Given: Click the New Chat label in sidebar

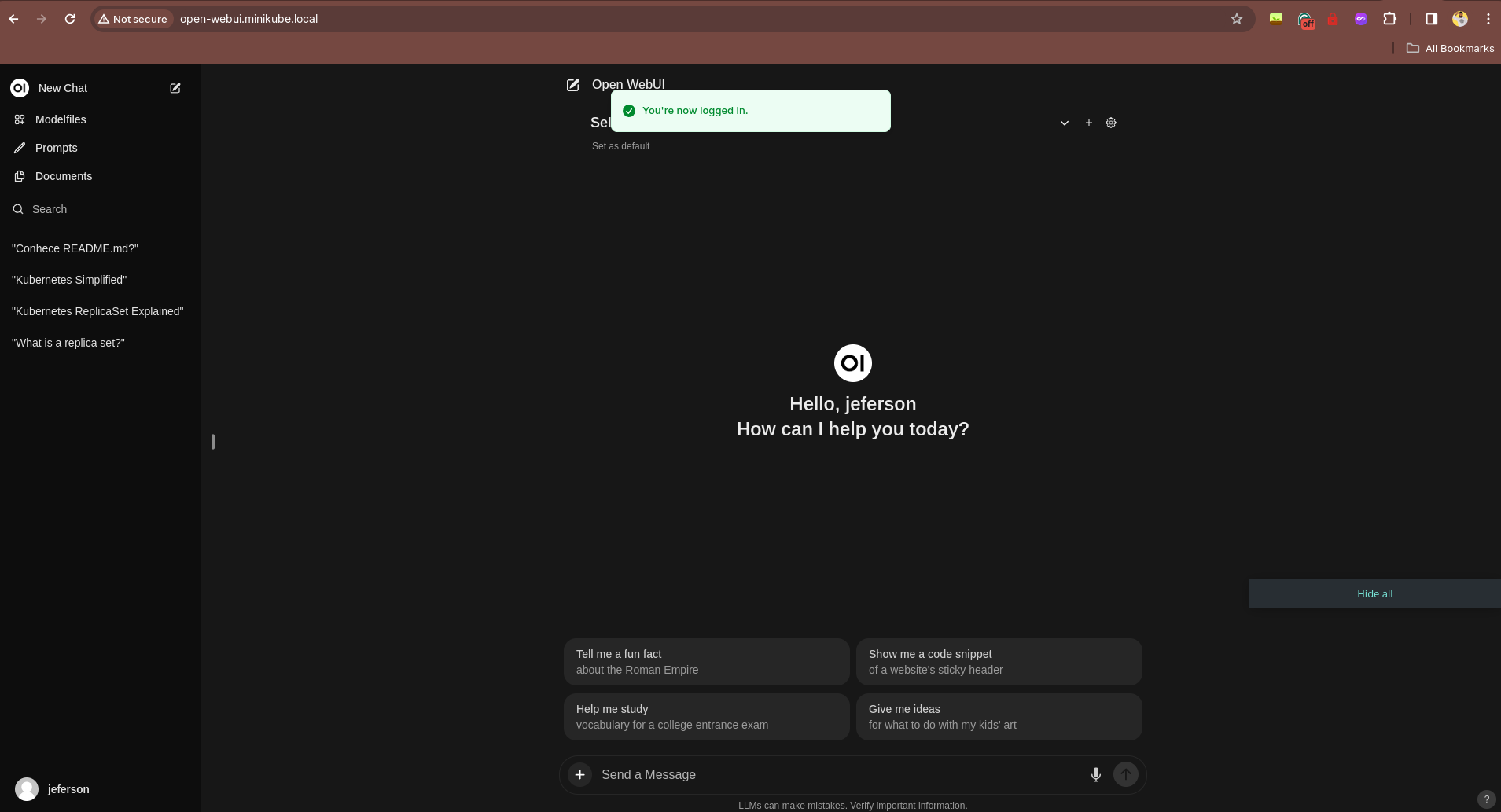Looking at the screenshot, I should (63, 88).
